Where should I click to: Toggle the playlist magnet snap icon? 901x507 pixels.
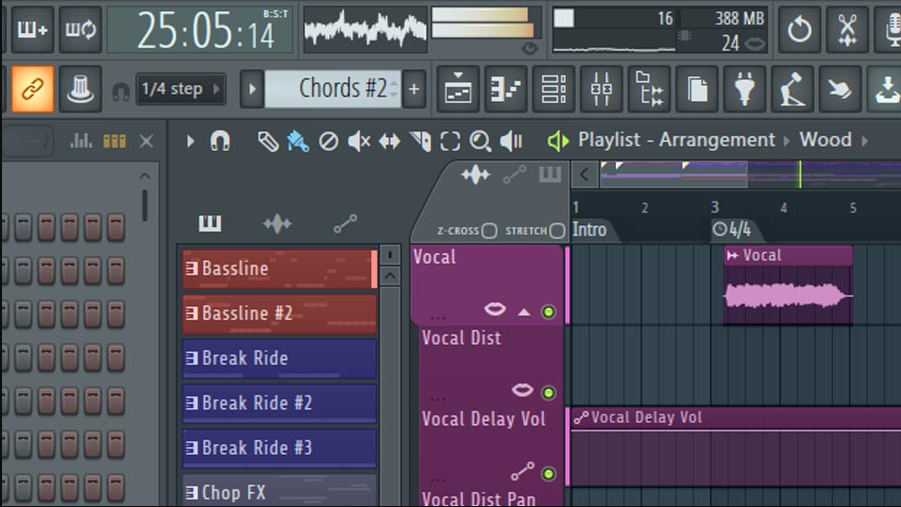pyautogui.click(x=220, y=141)
